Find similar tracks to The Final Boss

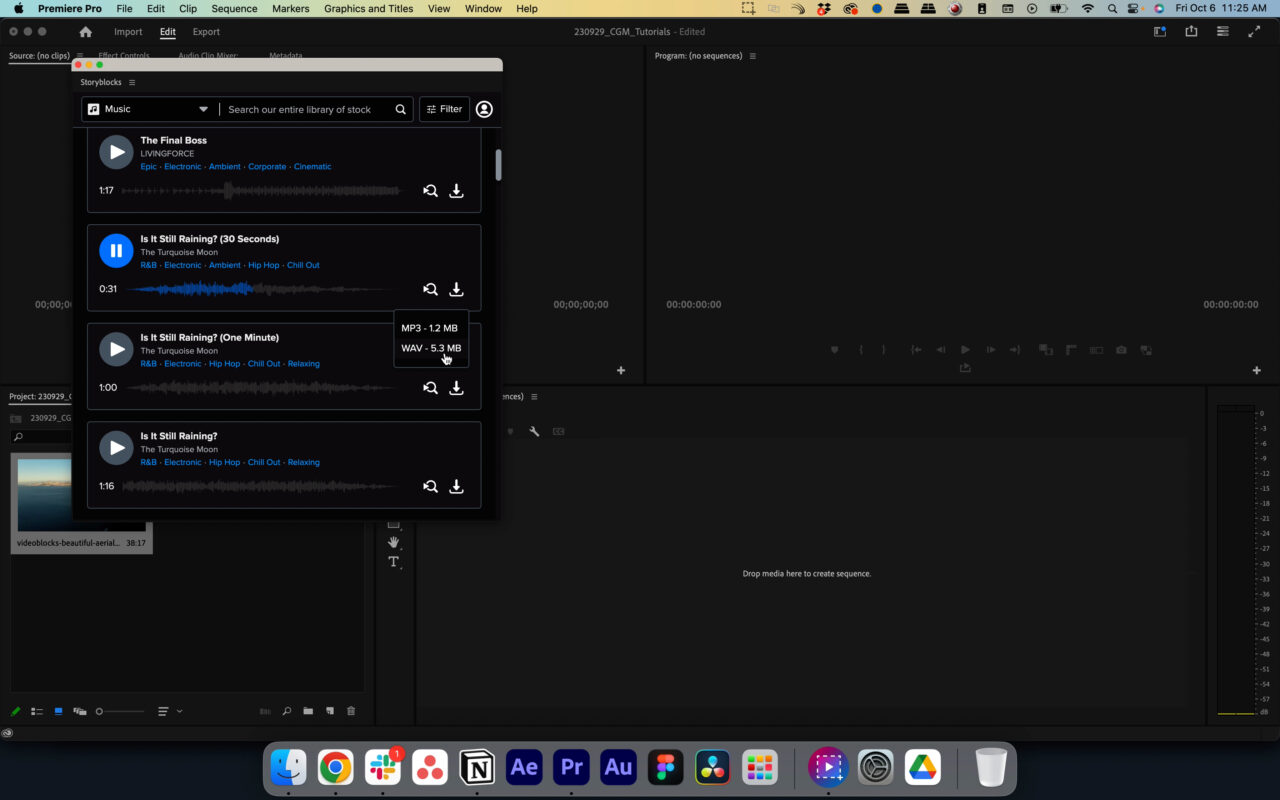(x=430, y=191)
